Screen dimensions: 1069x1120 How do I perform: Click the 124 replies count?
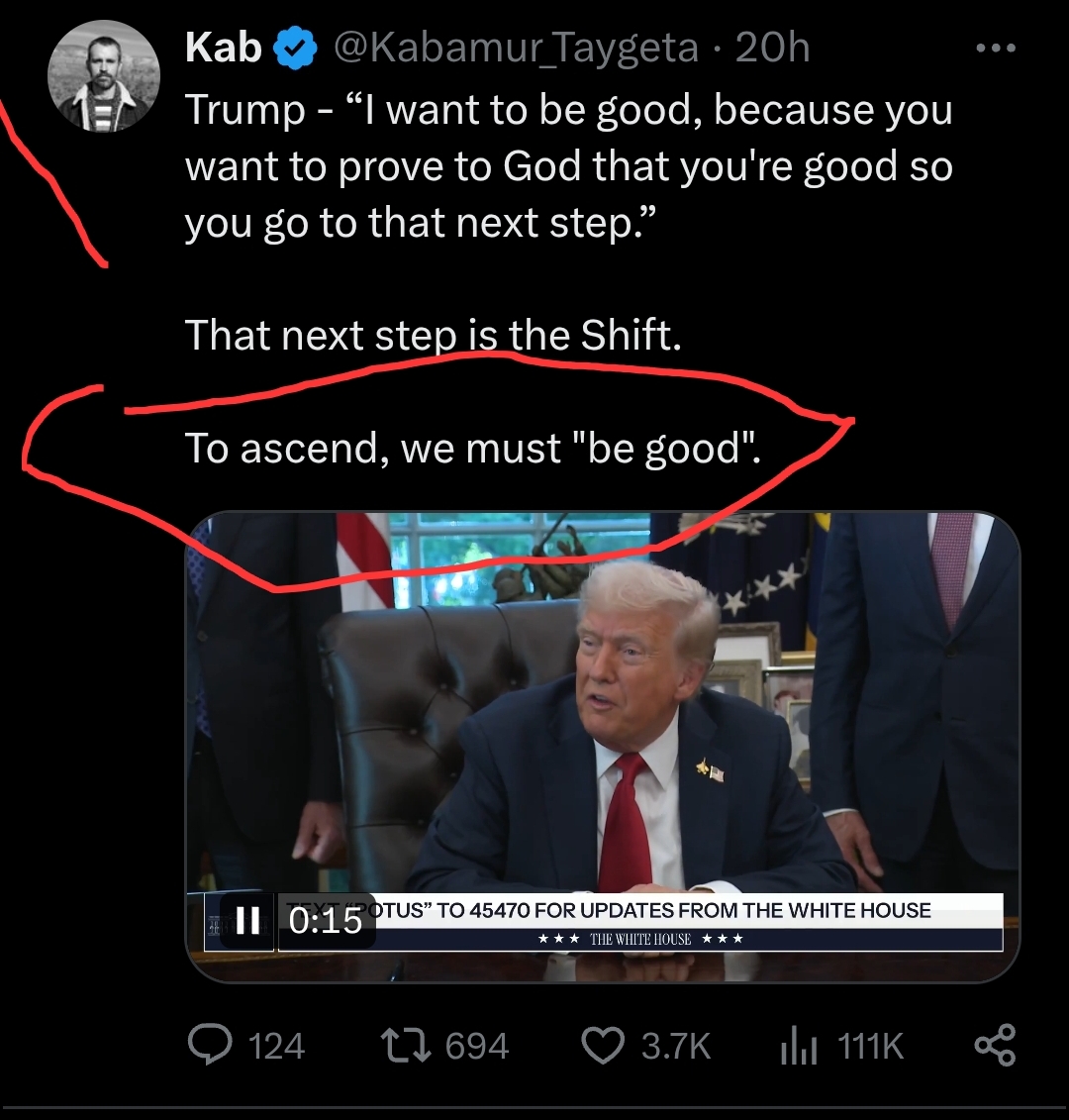pyautogui.click(x=276, y=1047)
